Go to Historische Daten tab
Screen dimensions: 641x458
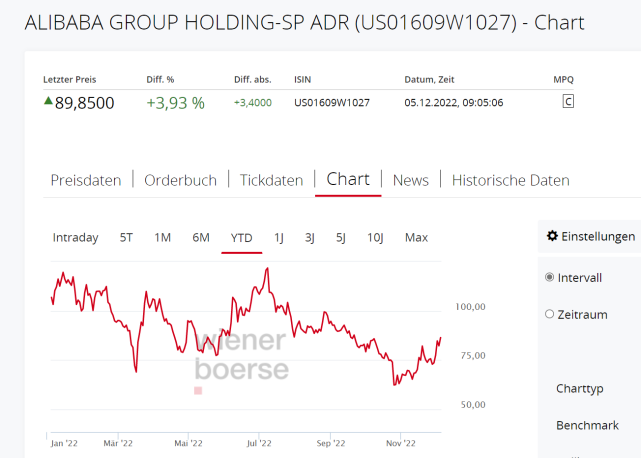pyautogui.click(x=511, y=180)
